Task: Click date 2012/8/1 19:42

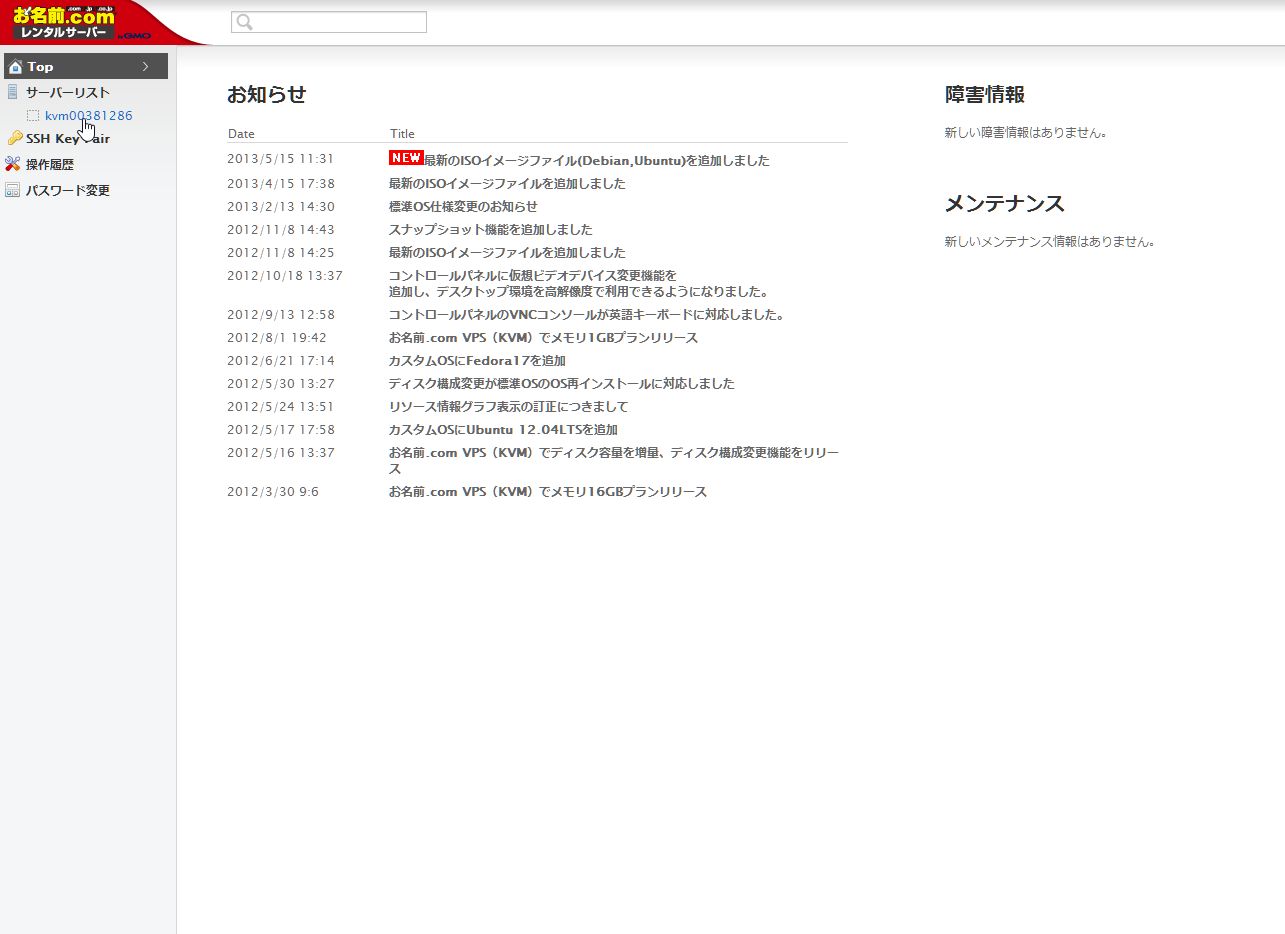Action: point(277,338)
